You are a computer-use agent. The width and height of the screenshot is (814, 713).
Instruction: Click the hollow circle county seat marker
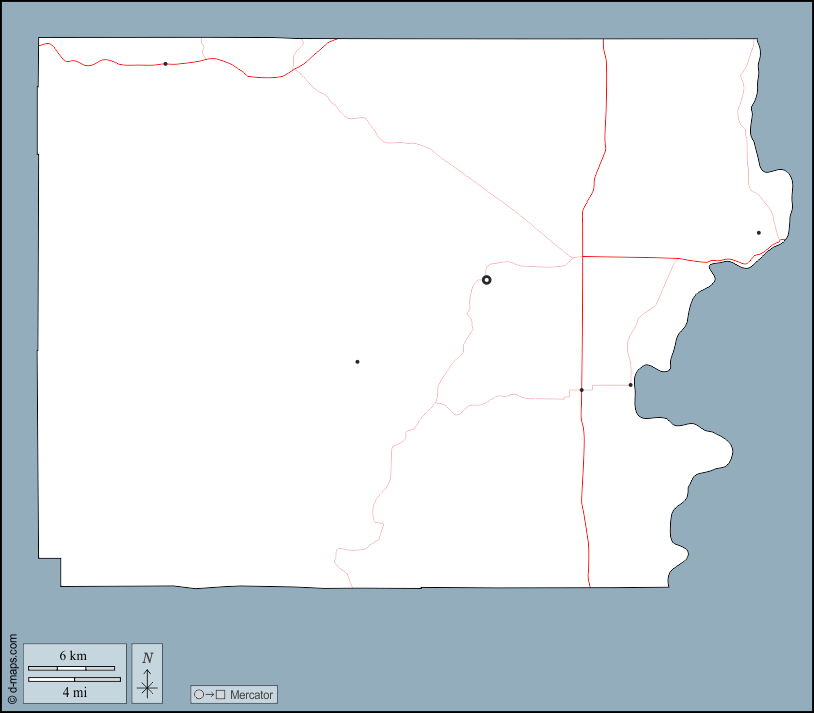coord(487,280)
